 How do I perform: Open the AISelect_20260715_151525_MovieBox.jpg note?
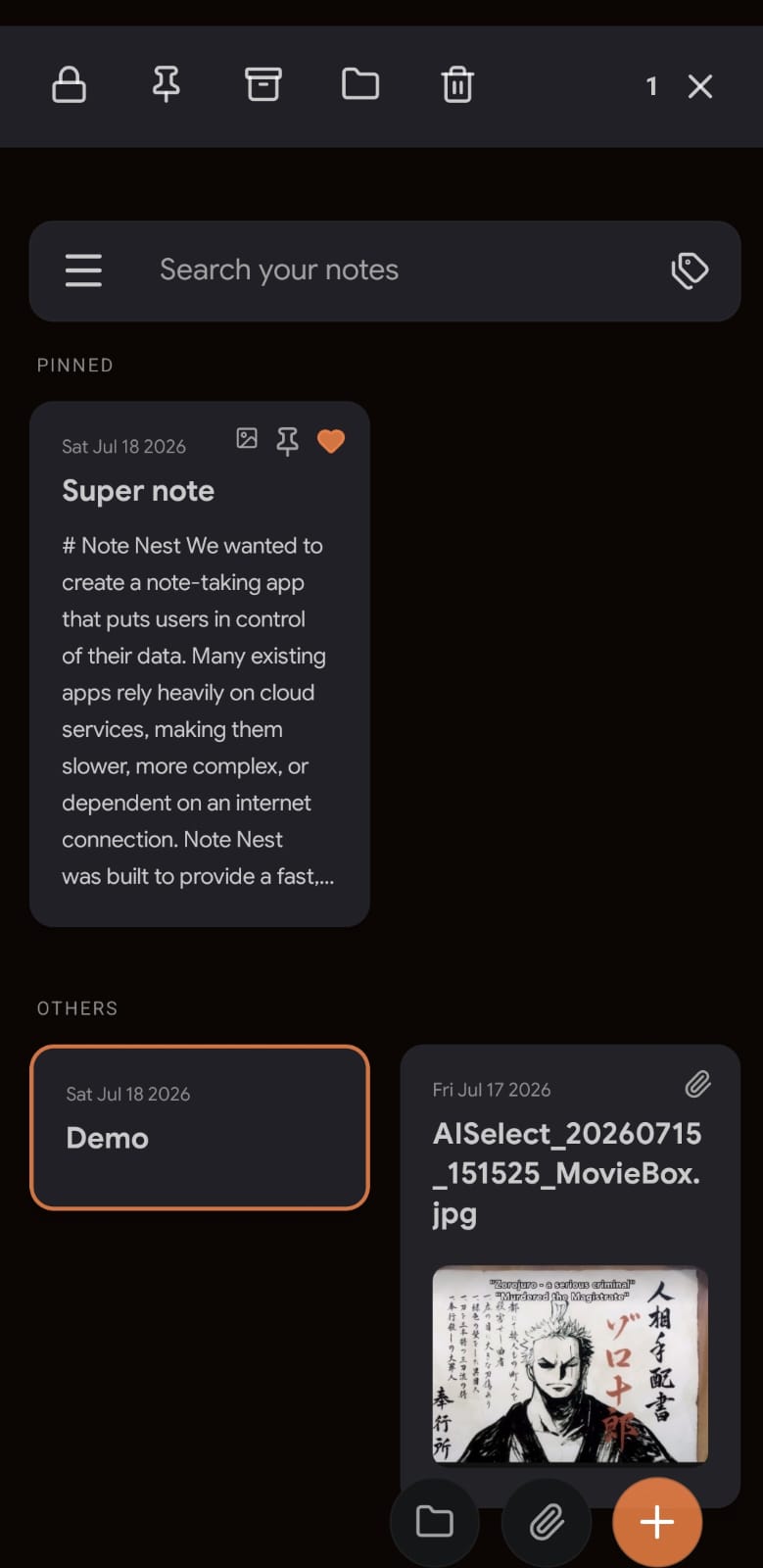coord(570,1173)
